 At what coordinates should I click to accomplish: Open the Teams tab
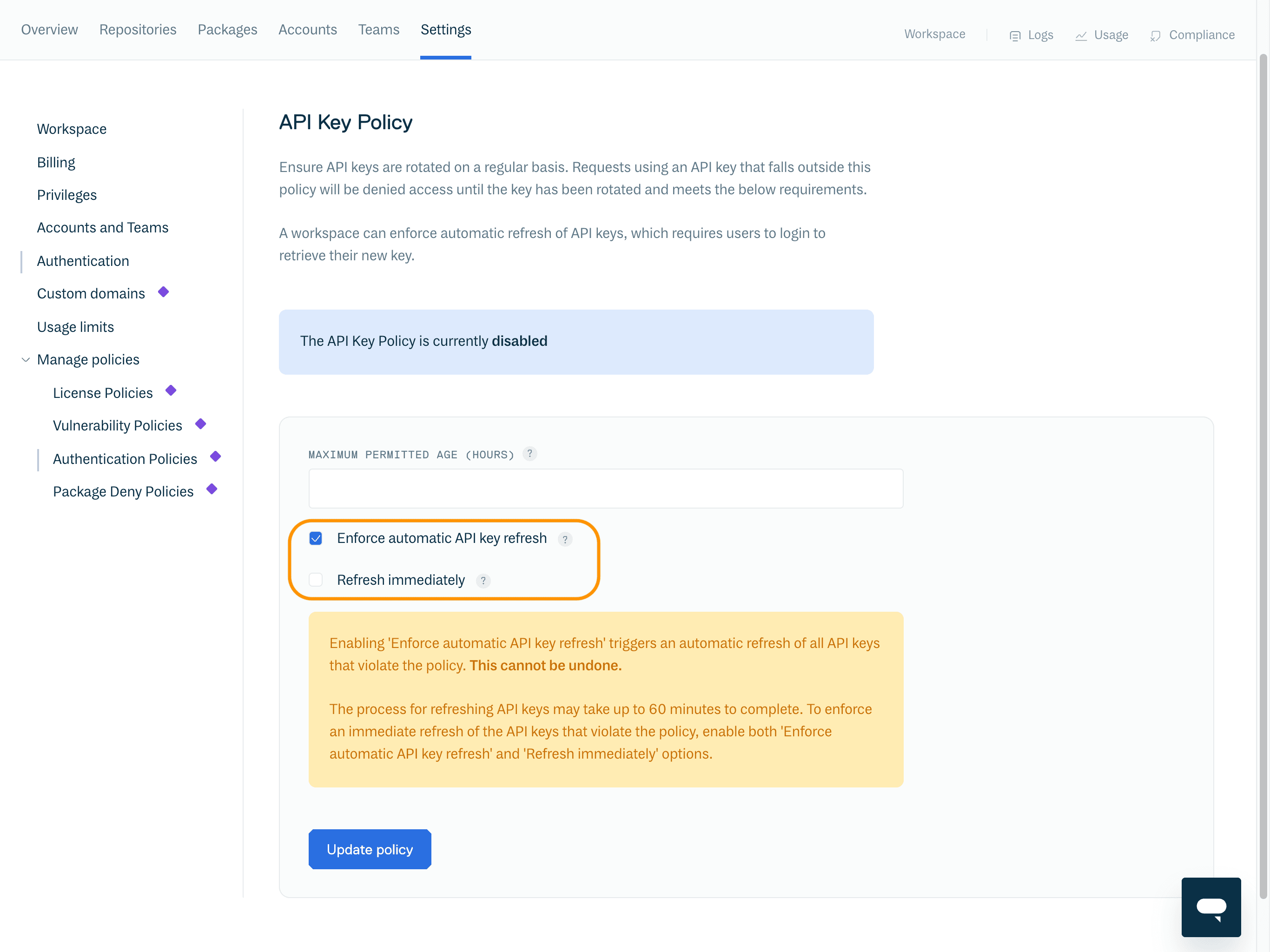378,29
